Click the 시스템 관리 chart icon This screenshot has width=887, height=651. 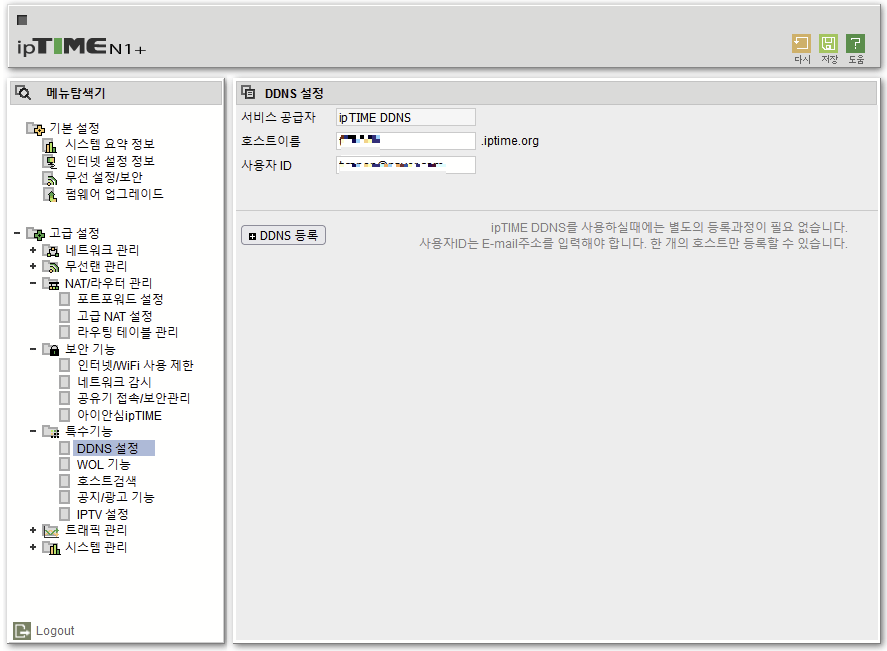point(51,547)
